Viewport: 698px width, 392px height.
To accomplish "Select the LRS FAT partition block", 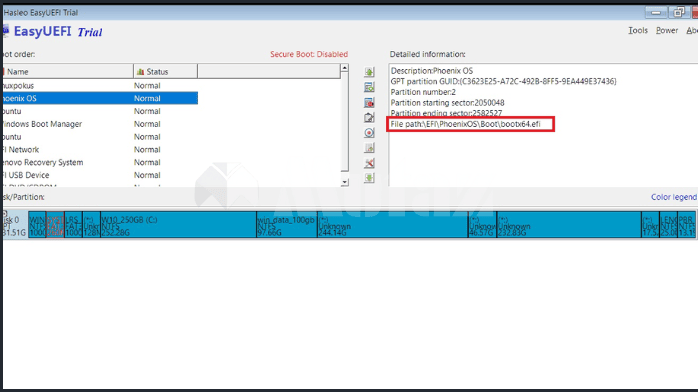I will 73,225.
